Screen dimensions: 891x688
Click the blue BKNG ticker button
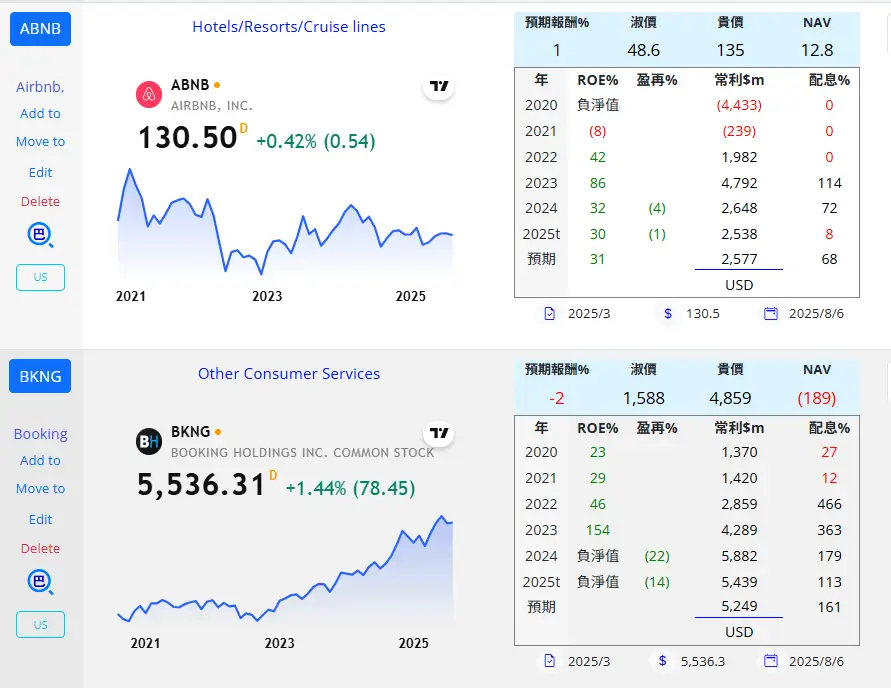[40, 376]
